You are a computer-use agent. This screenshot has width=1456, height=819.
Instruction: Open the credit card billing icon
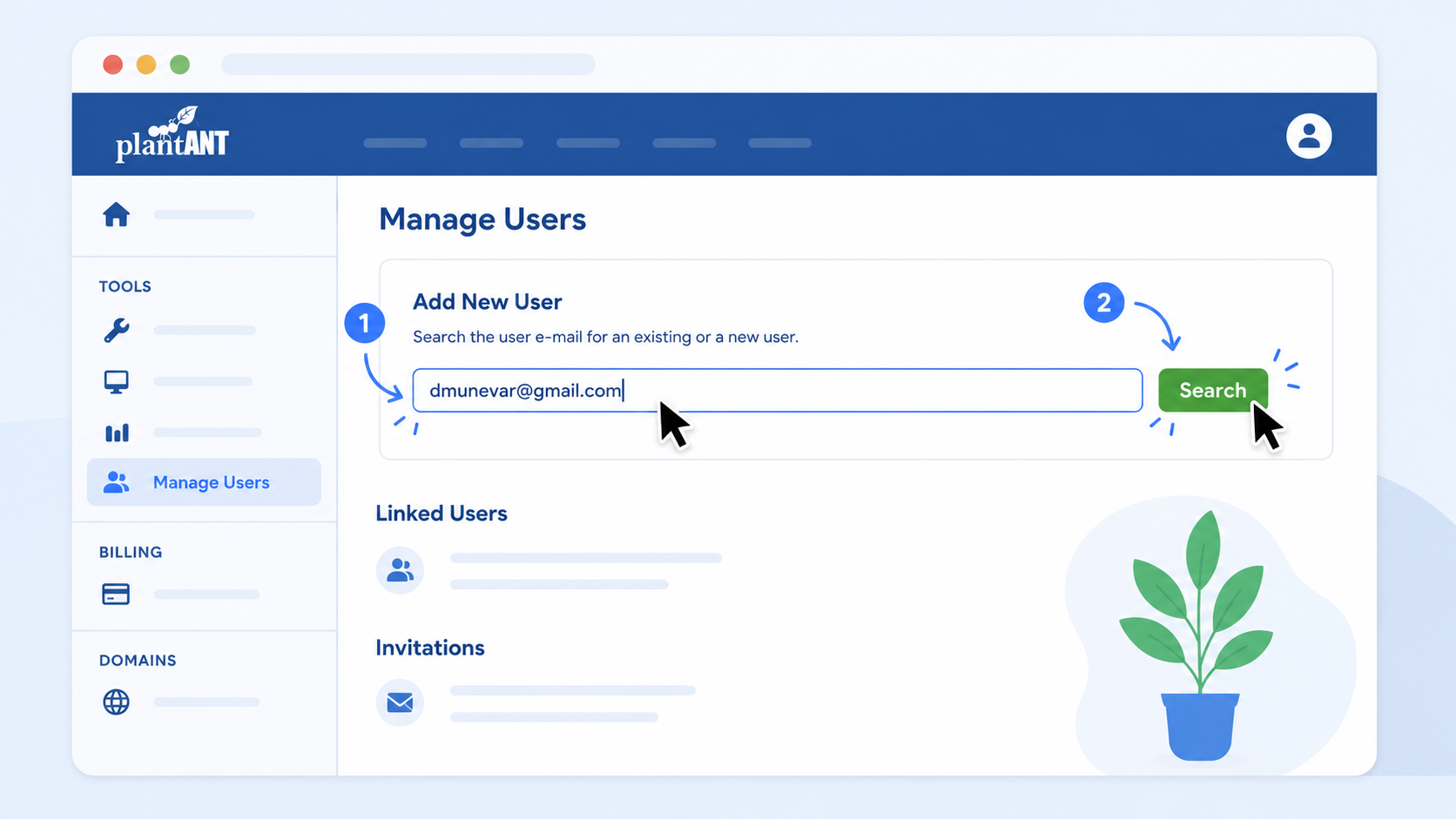point(116,594)
